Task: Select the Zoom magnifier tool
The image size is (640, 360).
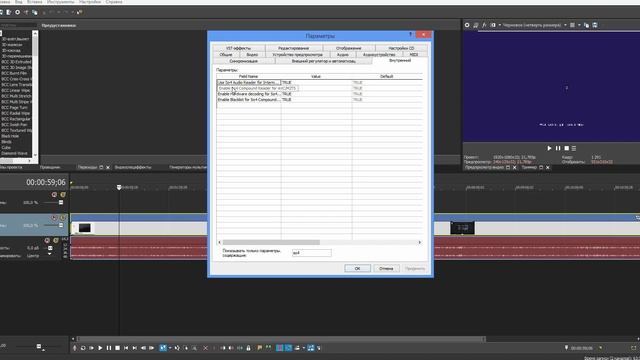Action: (194, 348)
